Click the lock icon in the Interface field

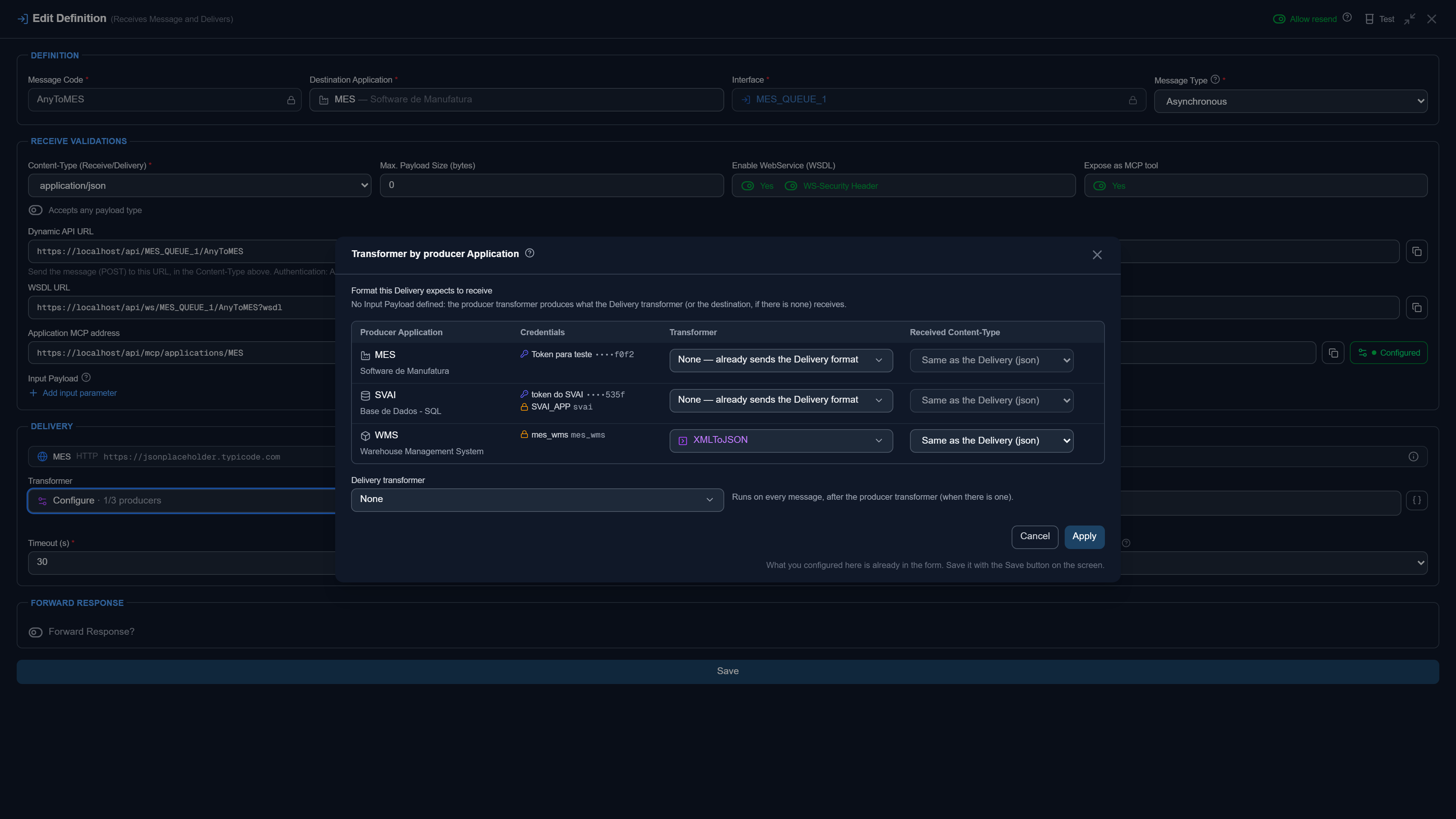tap(1133, 100)
